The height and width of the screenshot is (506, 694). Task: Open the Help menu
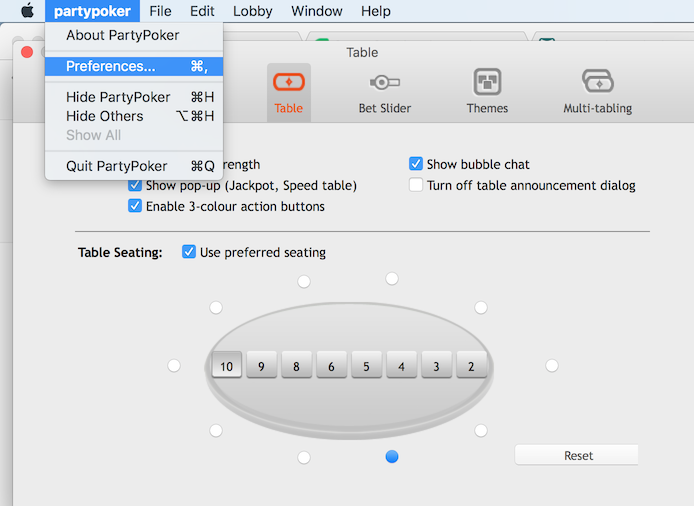(376, 11)
